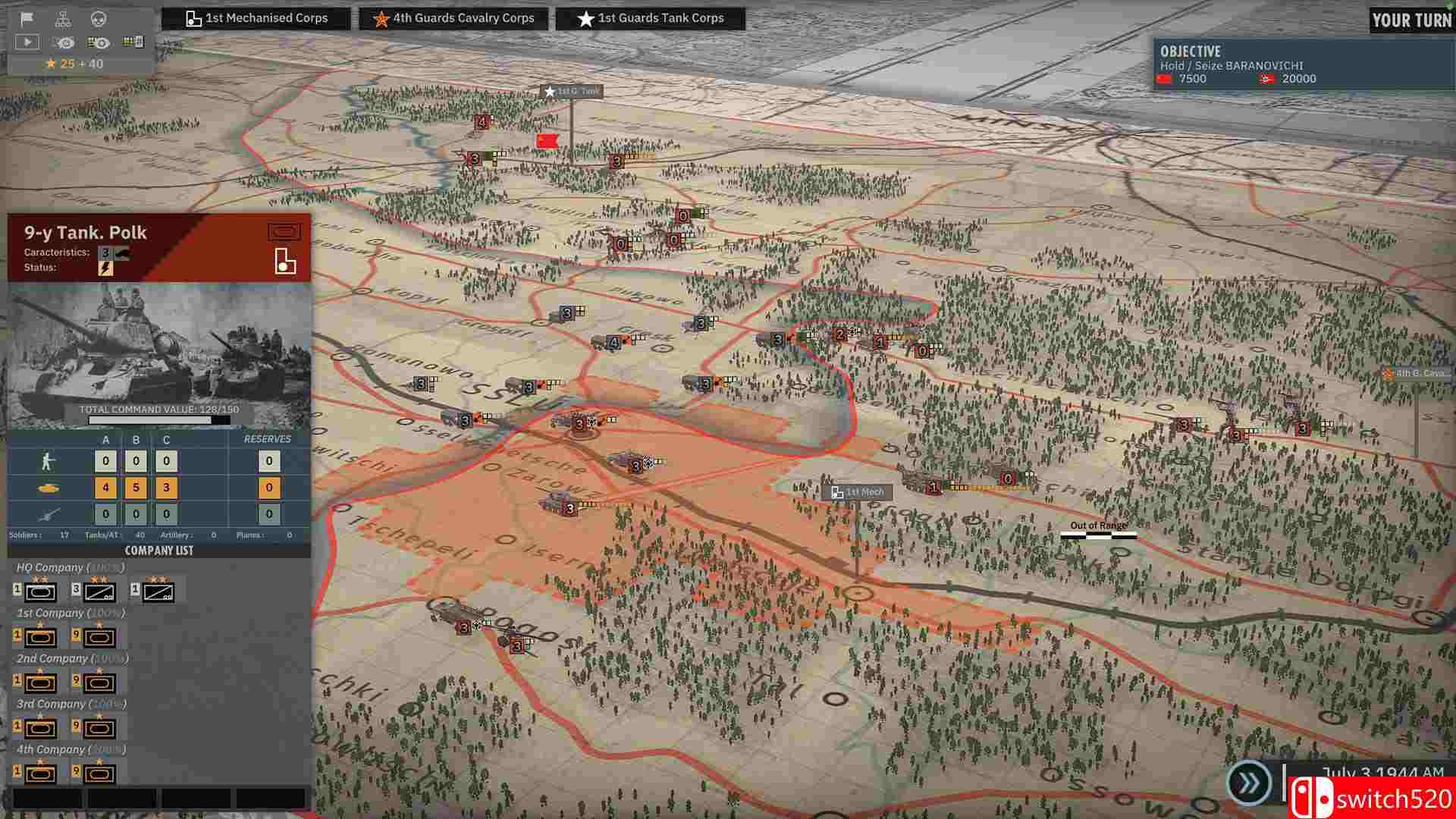Click the army hierarchy icon top-left
The height and width of the screenshot is (819, 1456).
(x=64, y=20)
